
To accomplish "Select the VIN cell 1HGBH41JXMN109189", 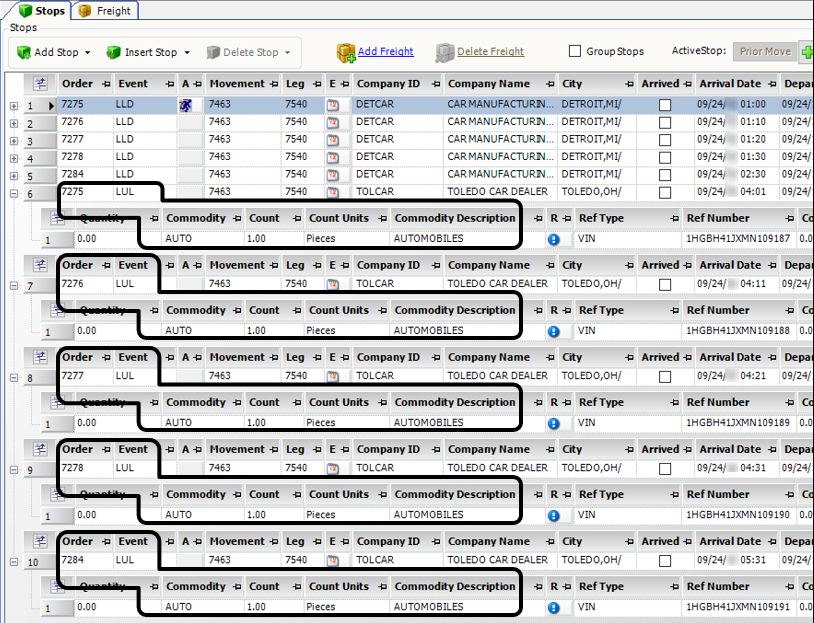I will pyautogui.click(x=738, y=423).
